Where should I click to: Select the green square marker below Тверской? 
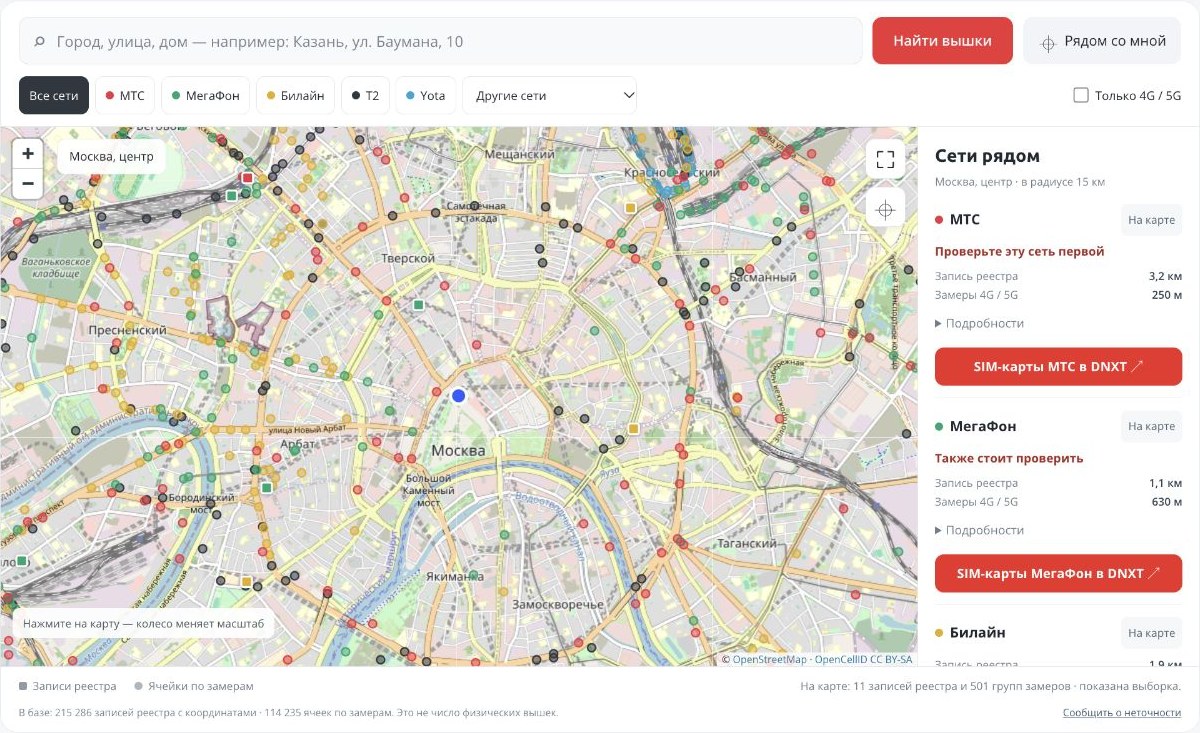419,304
